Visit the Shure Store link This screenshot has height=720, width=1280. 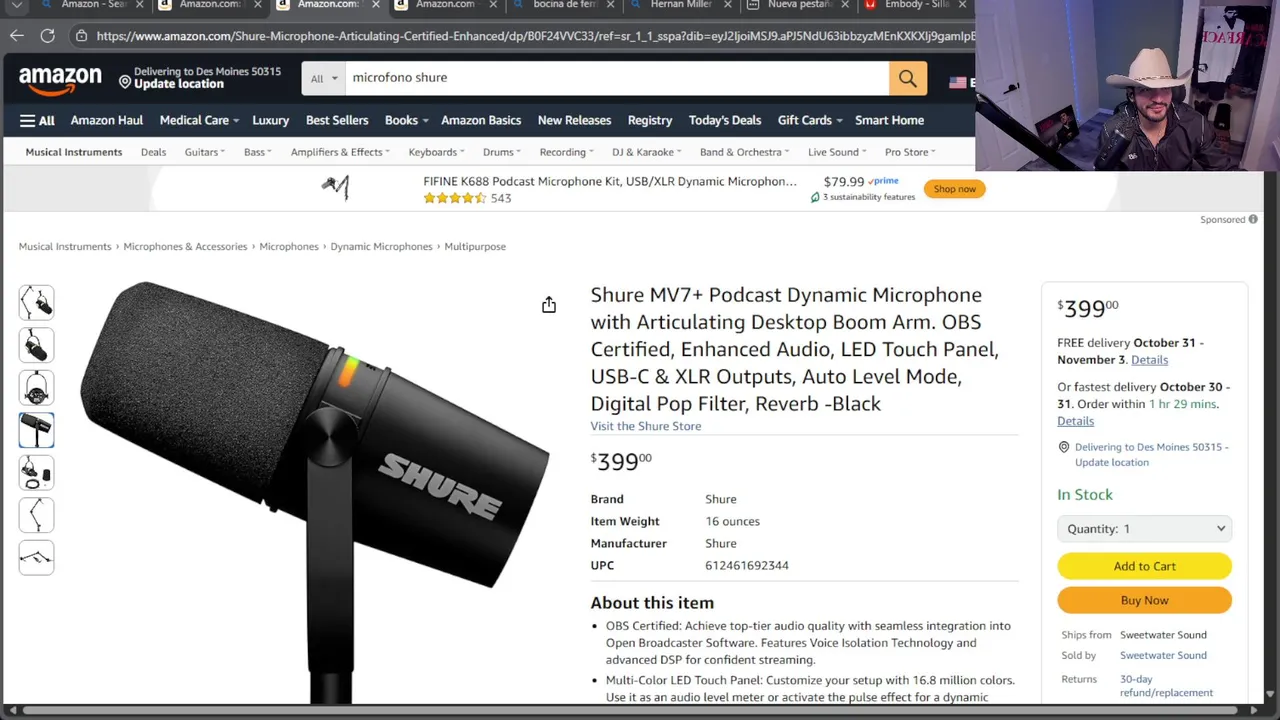pyautogui.click(x=646, y=426)
